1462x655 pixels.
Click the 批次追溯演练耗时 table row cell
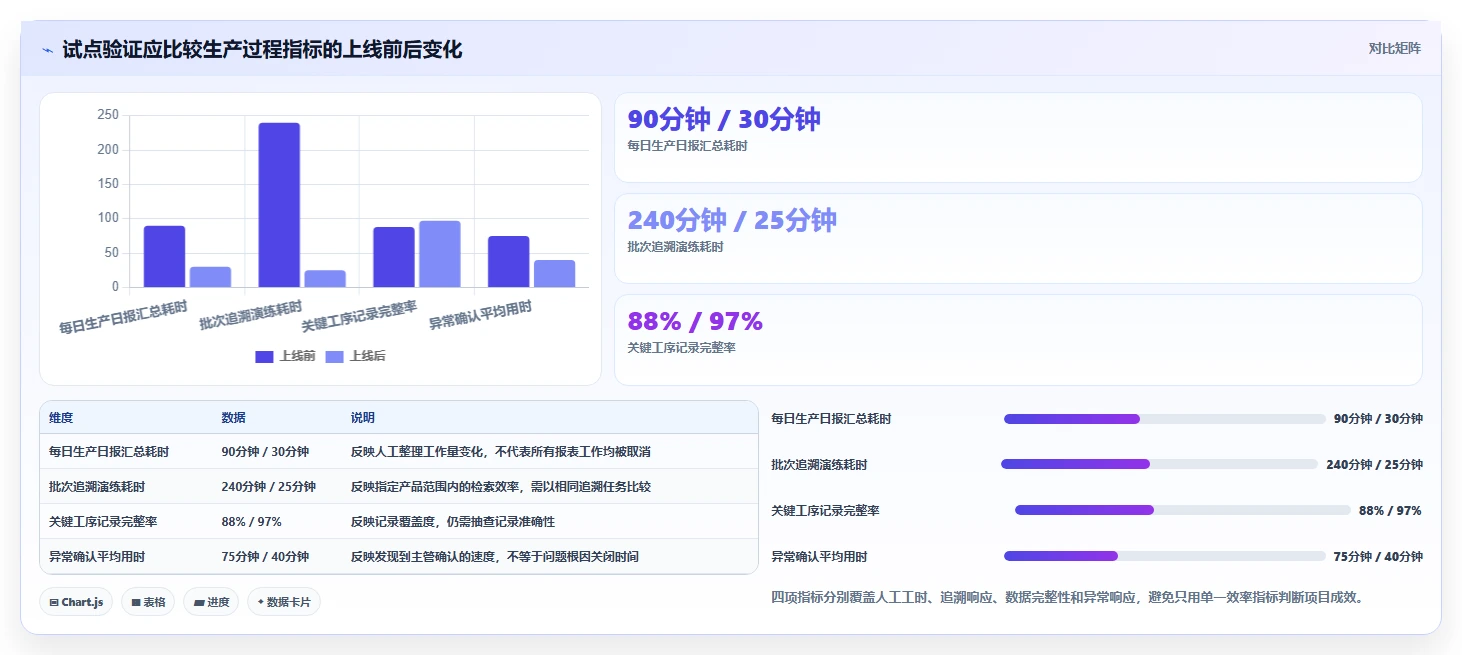pos(97,487)
